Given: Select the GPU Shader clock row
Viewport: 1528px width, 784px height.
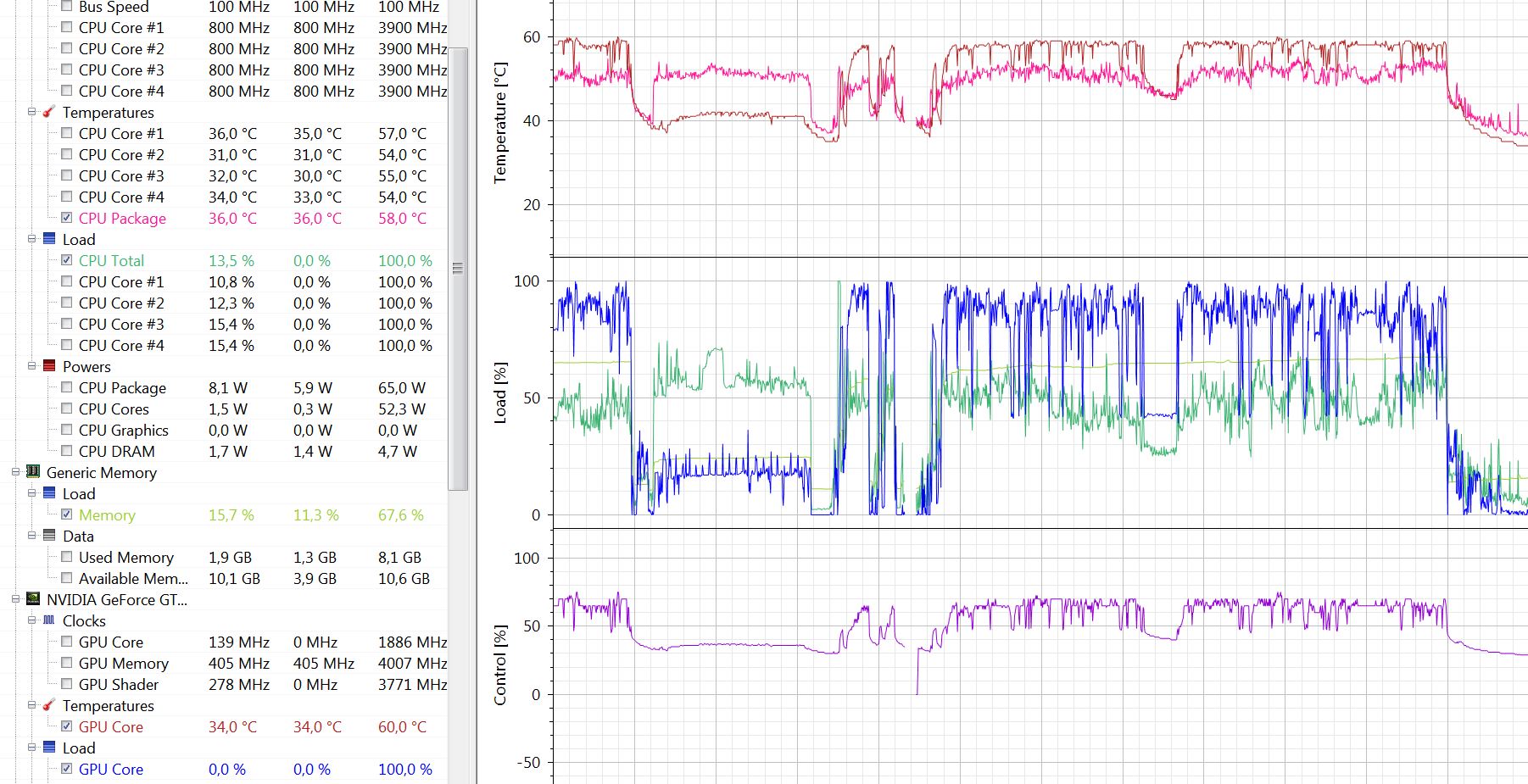Looking at the screenshot, I should (118, 684).
